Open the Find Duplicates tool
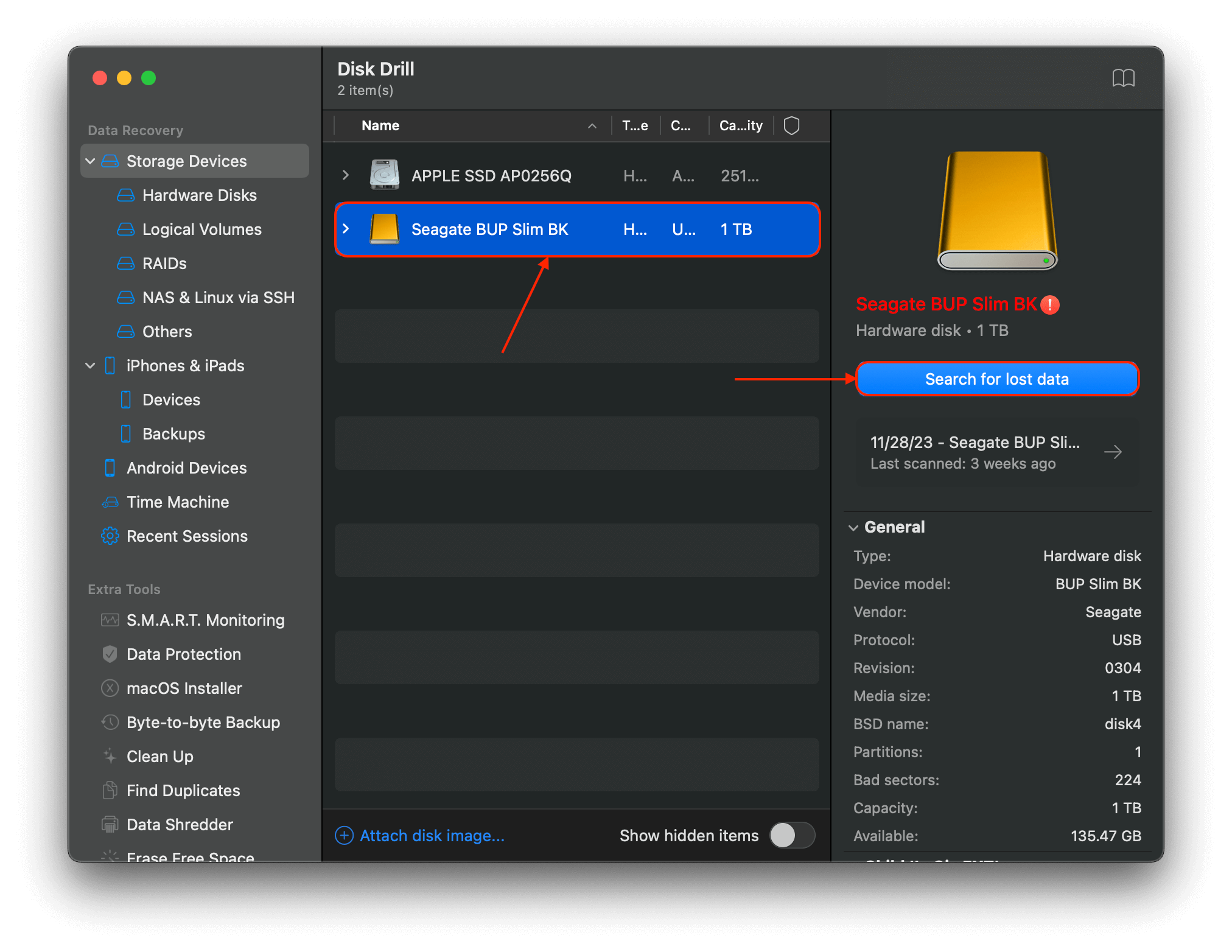This screenshot has width=1232, height=952. tap(183, 790)
